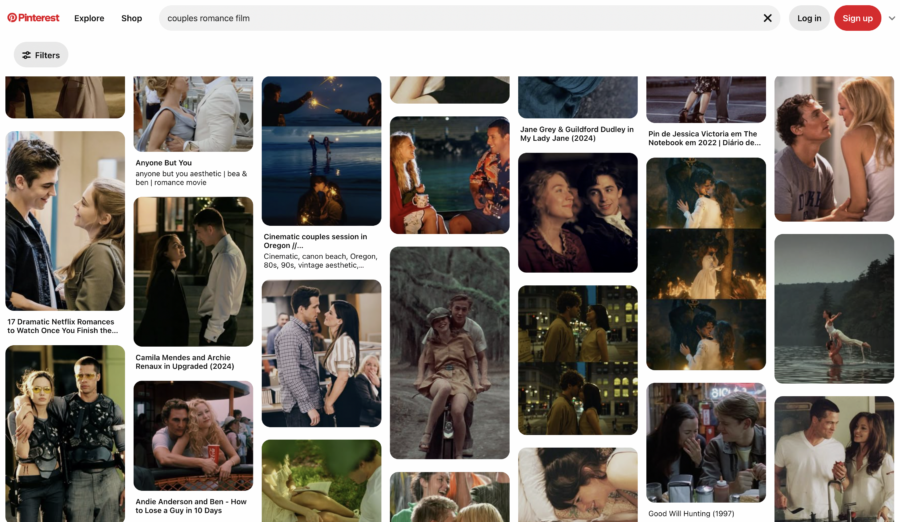Open the office couple plaid shirt thumbnail
The image size is (900, 522).
321,354
